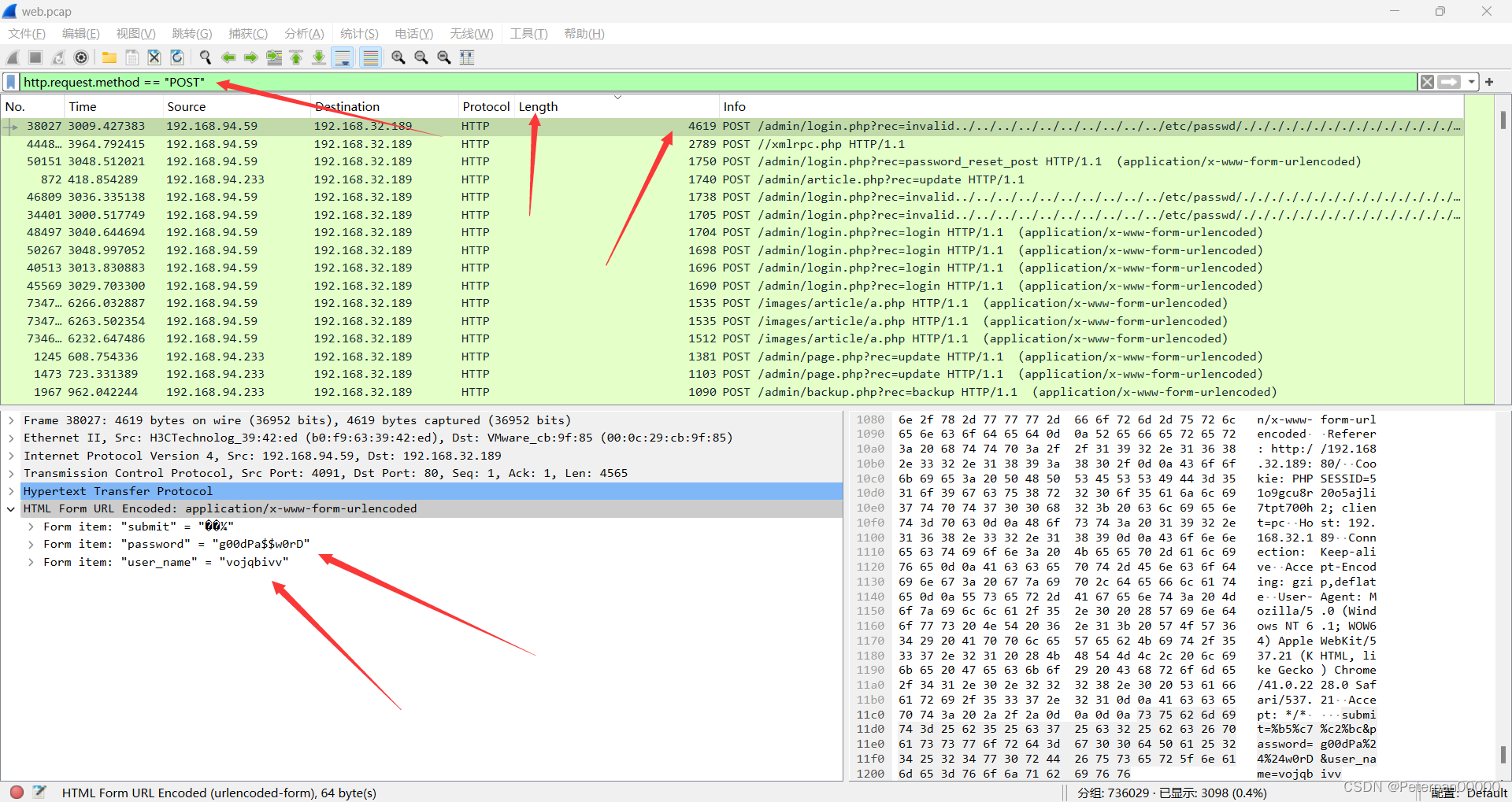Viewport: 1512px width, 802px height.
Task: Toggle packet list coloring rules
Action: 370,57
